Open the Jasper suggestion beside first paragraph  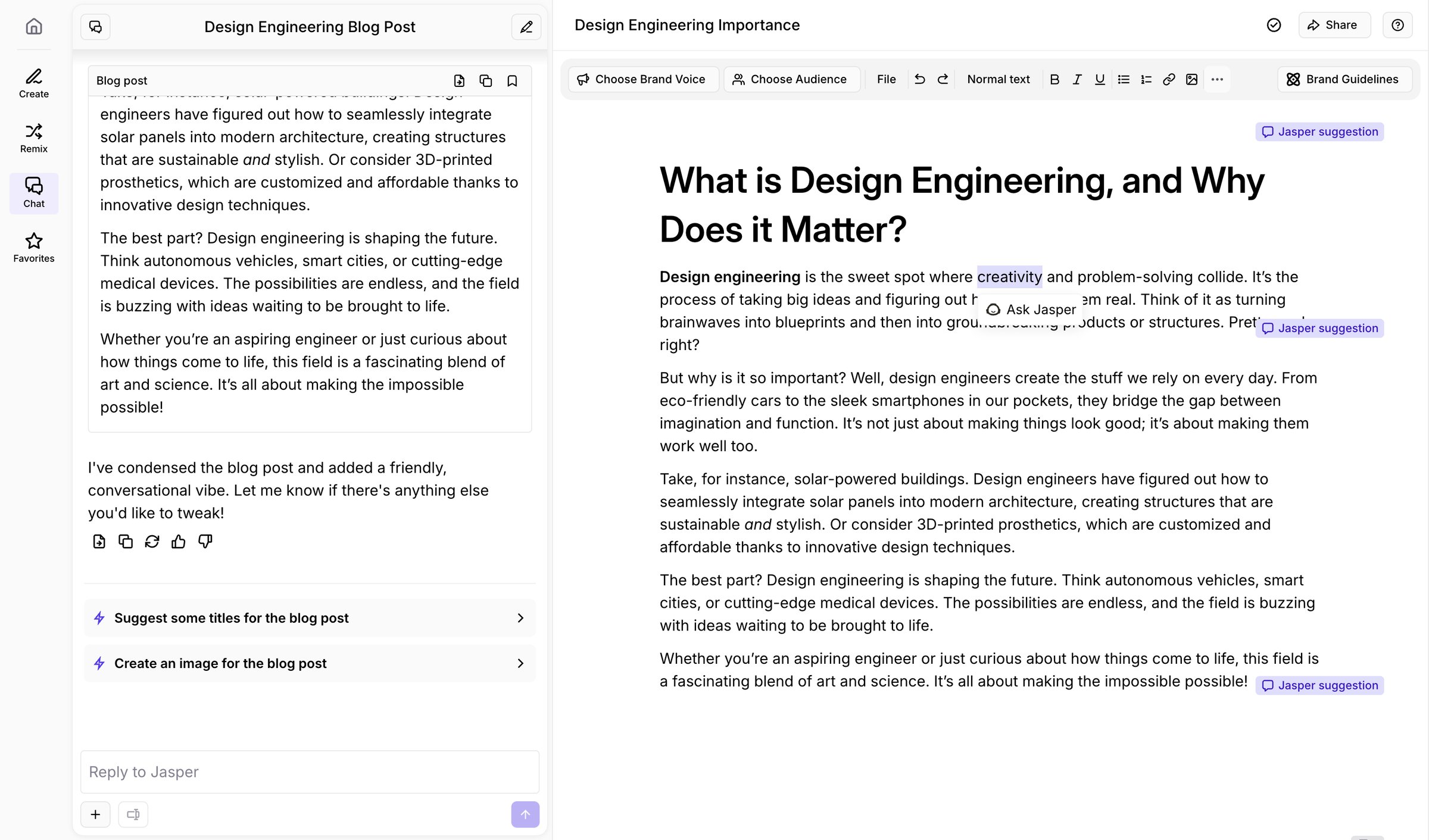coord(1319,328)
